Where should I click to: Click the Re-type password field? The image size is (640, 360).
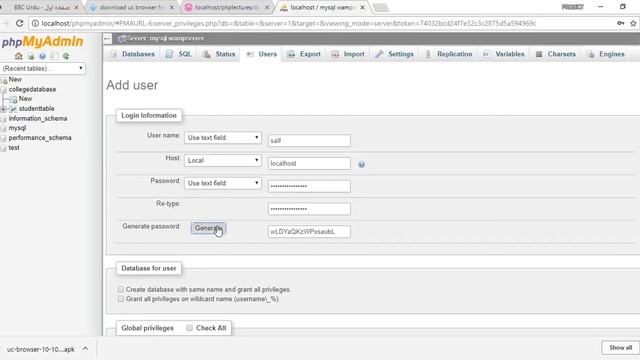pos(309,209)
